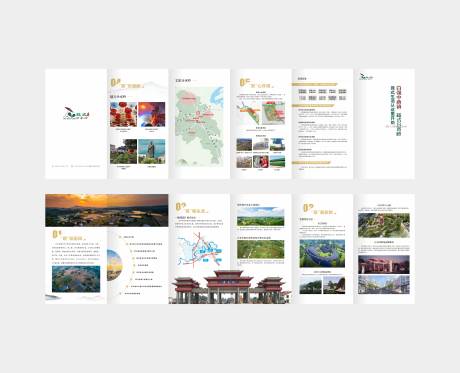The image size is (460, 373).
Task: Open the wide sunset aerial panorama banner
Action: click(107, 210)
